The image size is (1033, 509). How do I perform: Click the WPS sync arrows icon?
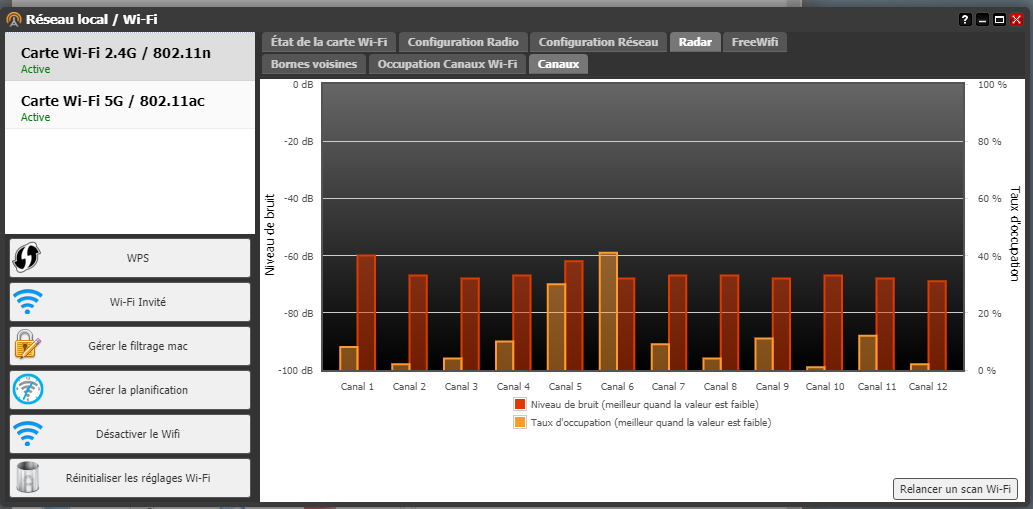26,257
